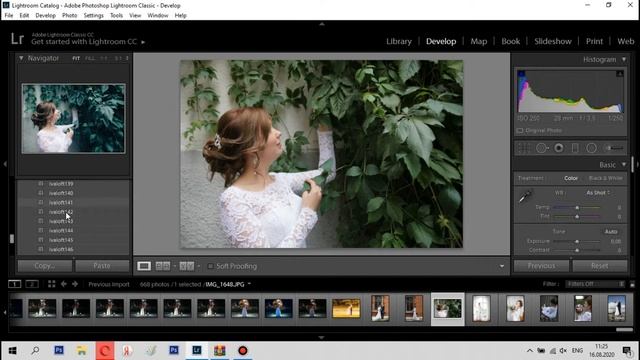Screen dimensions: 640x360
Task: Set treatment to Black & White
Action: (x=606, y=178)
